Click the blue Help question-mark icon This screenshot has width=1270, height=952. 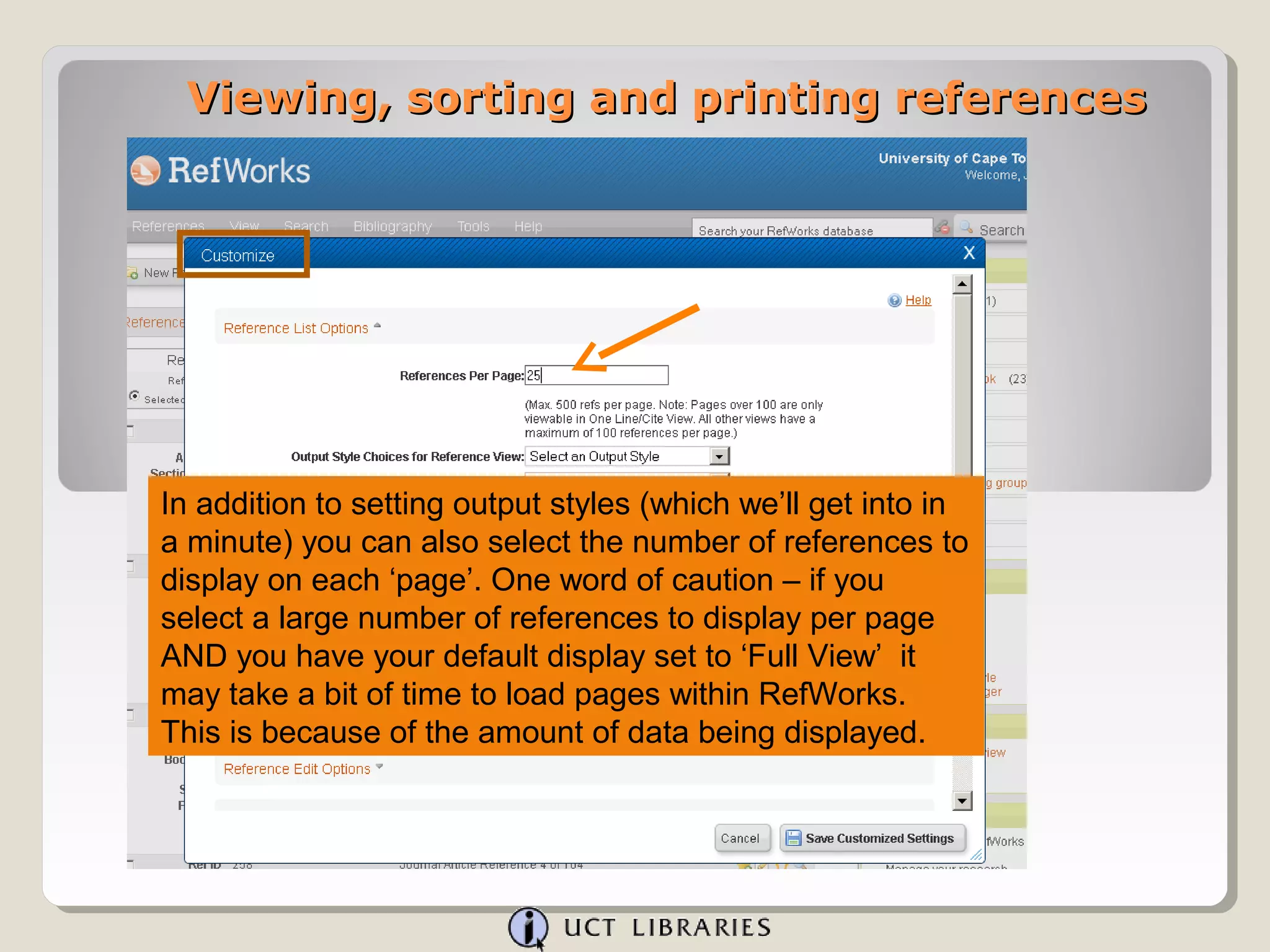pyautogui.click(x=894, y=301)
